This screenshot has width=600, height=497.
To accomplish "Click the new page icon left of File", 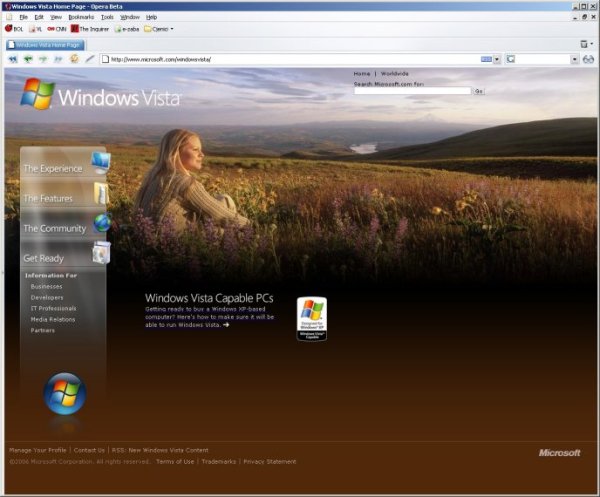I will [x=10, y=17].
